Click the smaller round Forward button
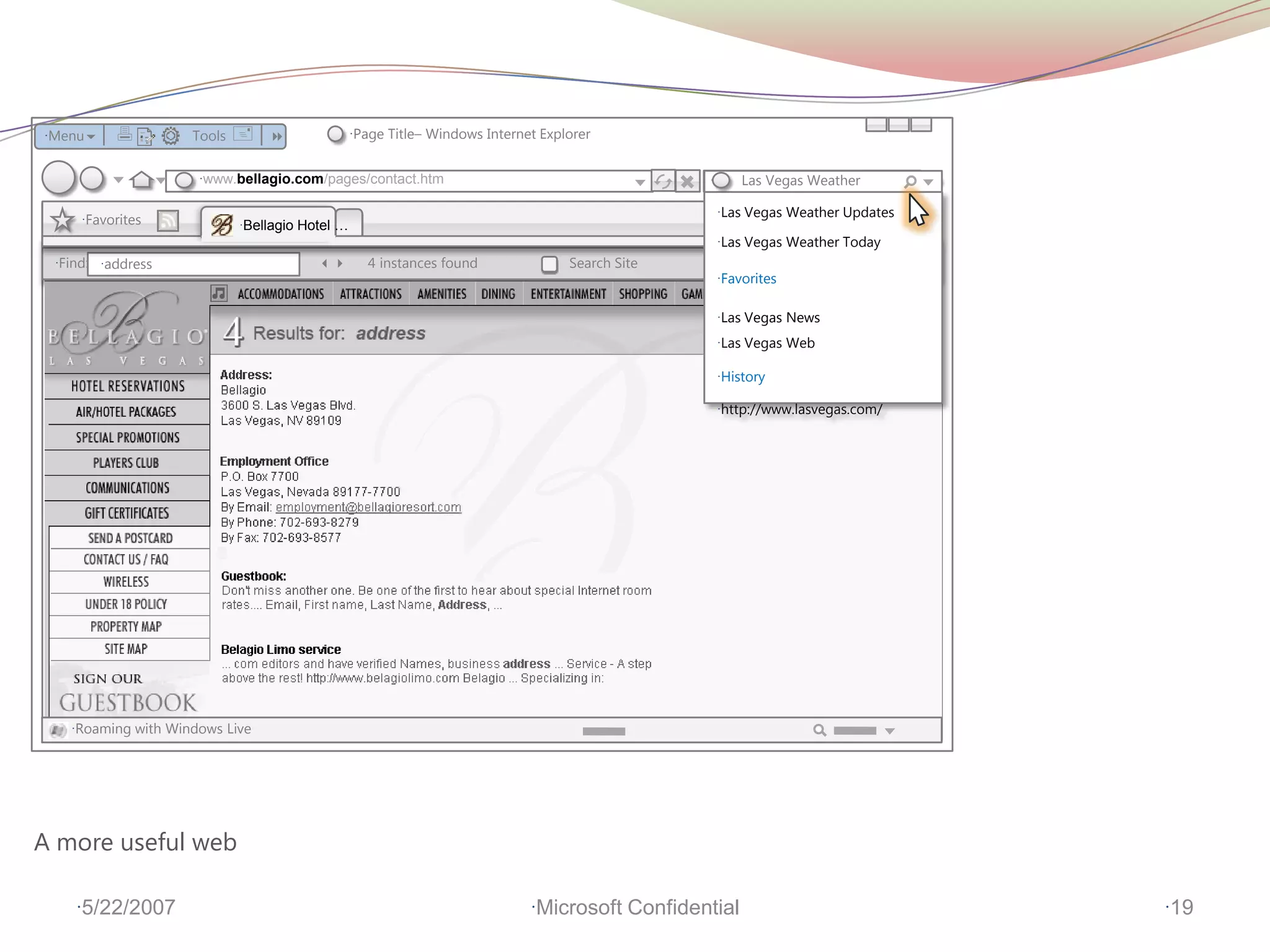 coord(92,178)
